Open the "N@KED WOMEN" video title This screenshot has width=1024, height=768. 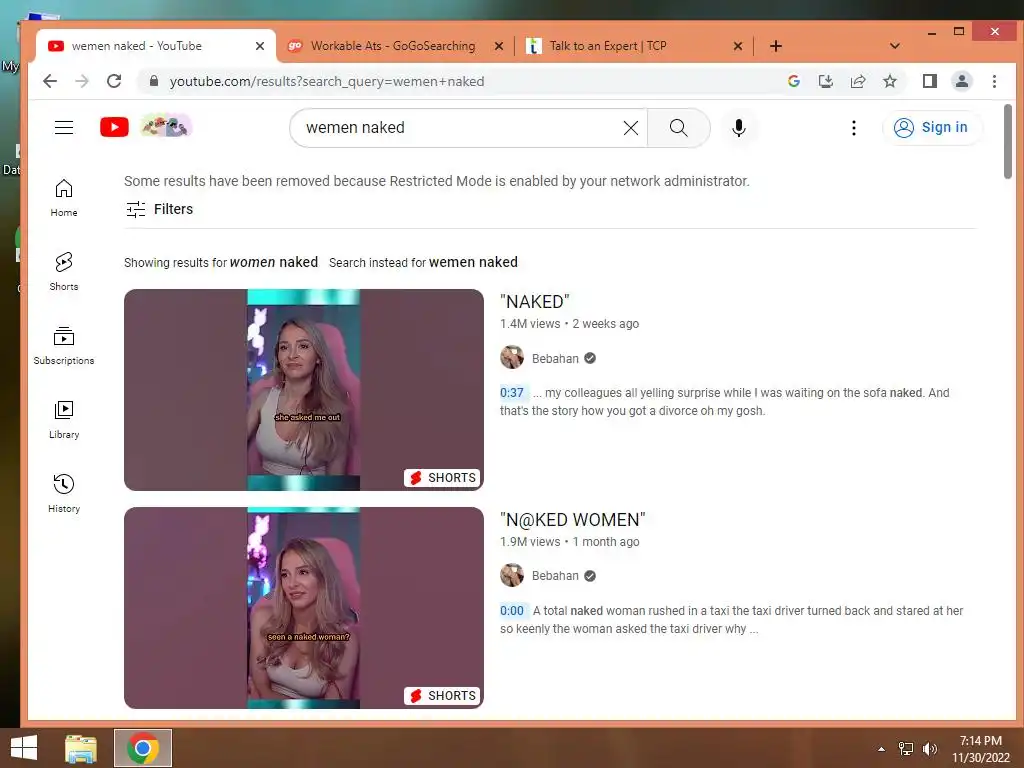point(572,520)
